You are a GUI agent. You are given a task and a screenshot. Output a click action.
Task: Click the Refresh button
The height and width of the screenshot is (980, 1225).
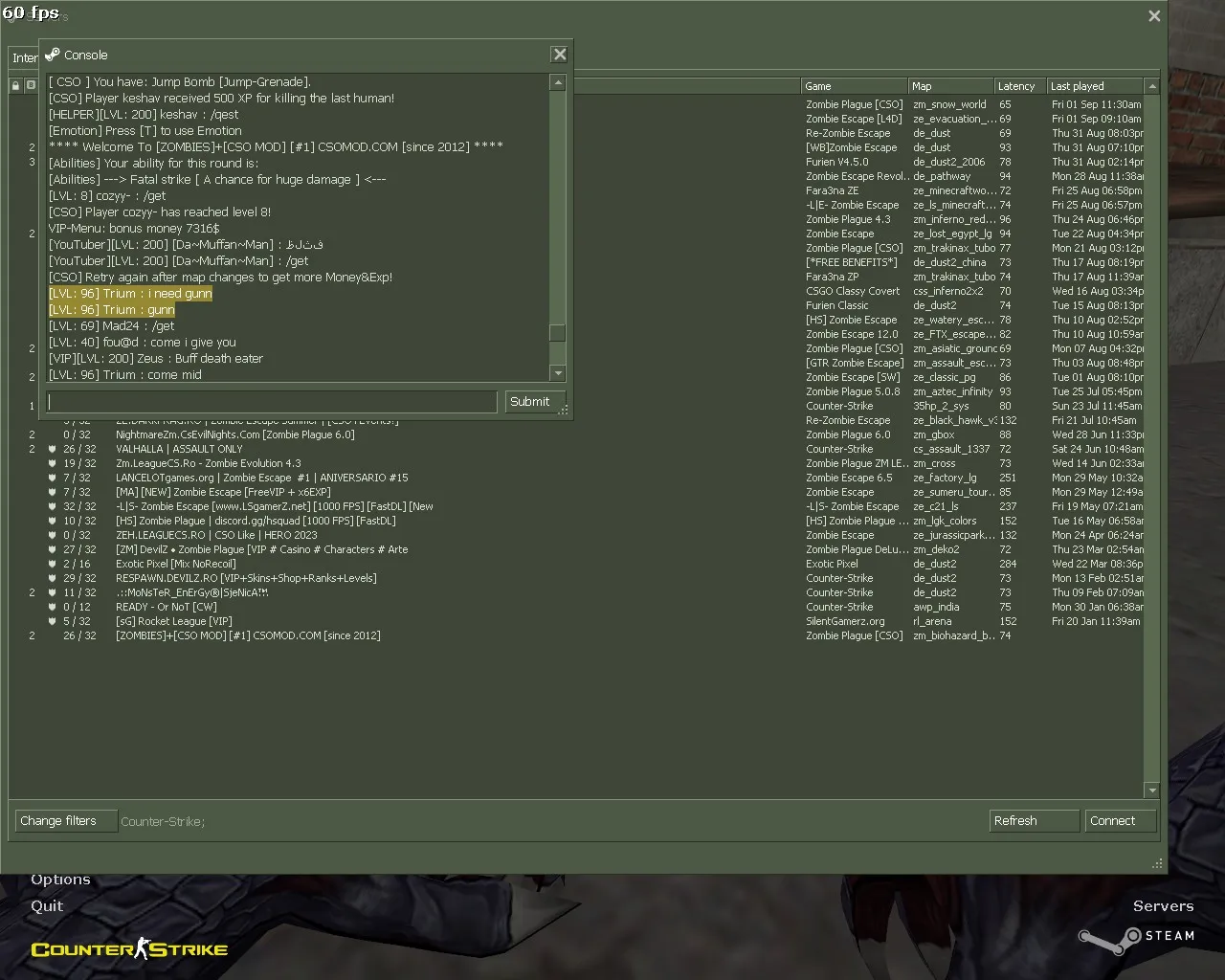pyautogui.click(x=1035, y=821)
